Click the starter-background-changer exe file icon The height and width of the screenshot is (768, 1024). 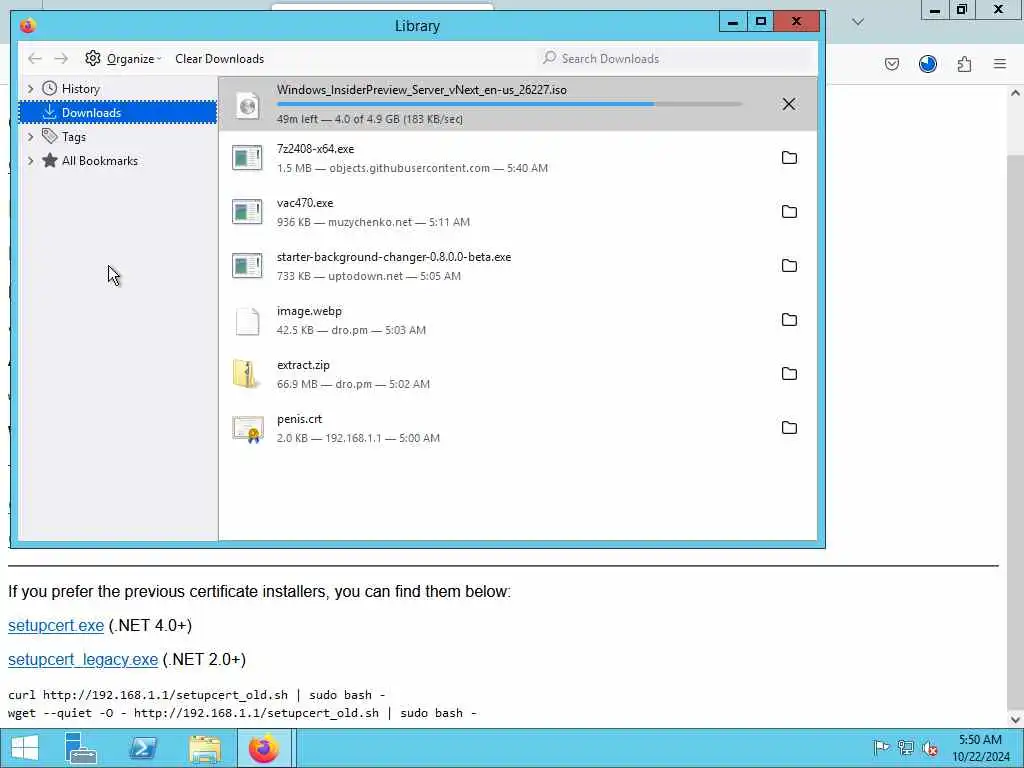coord(247,266)
